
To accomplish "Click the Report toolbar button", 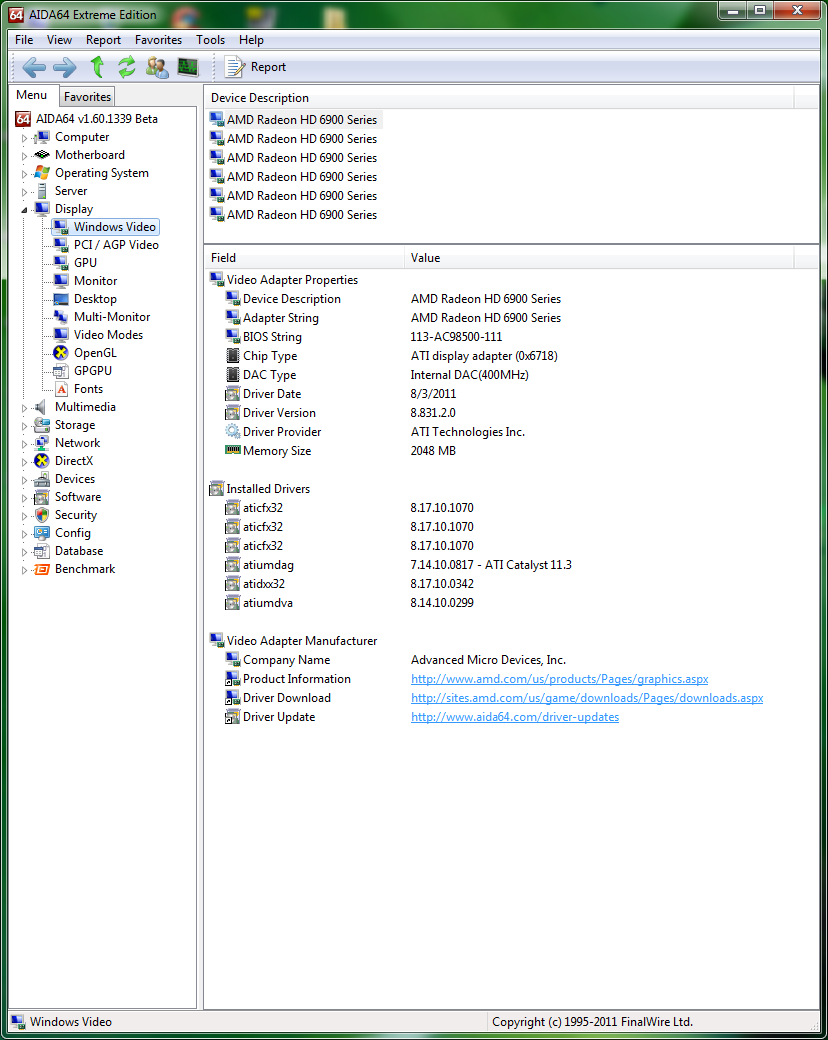I will click(255, 67).
